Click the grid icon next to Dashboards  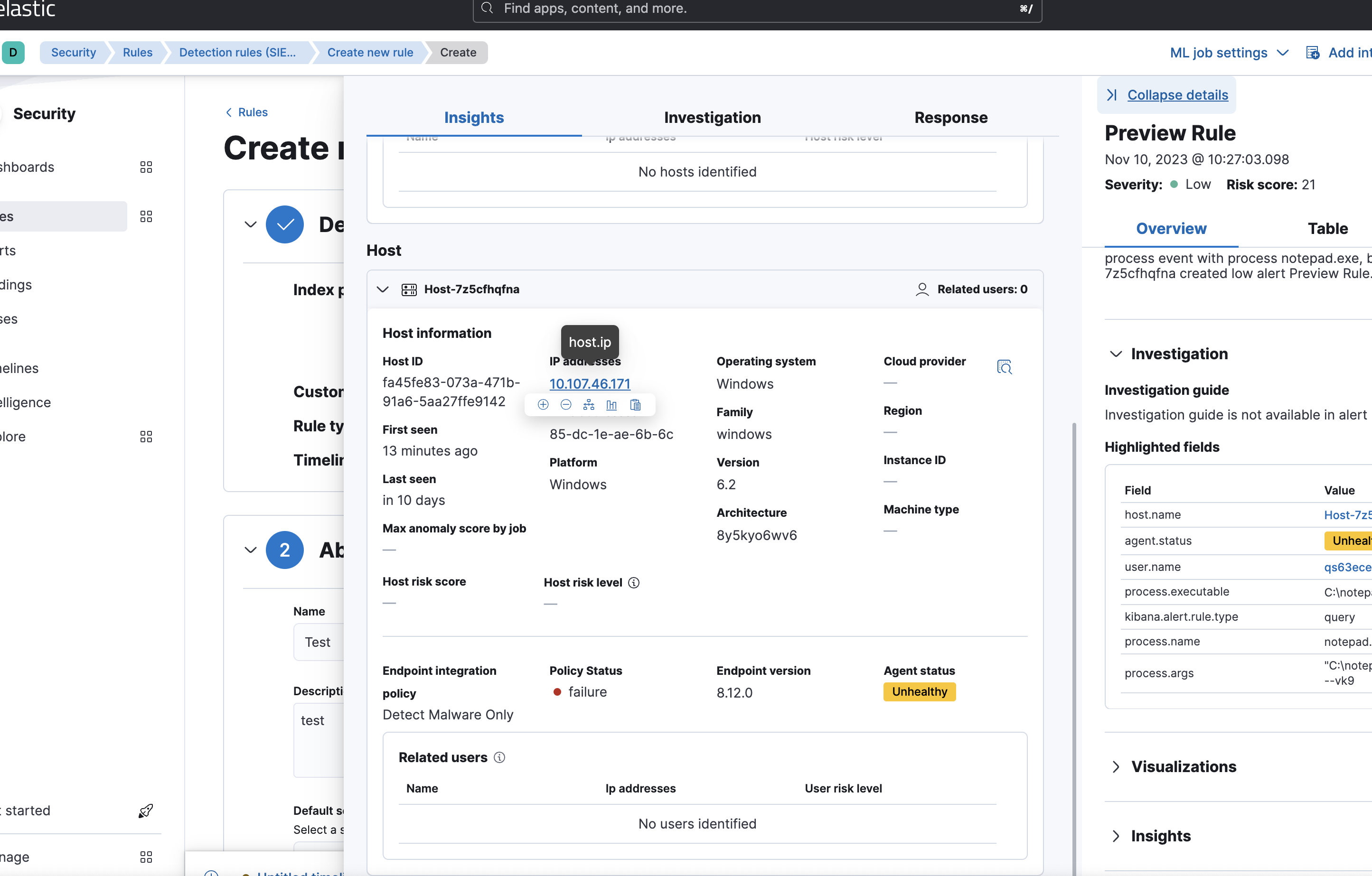click(x=146, y=167)
